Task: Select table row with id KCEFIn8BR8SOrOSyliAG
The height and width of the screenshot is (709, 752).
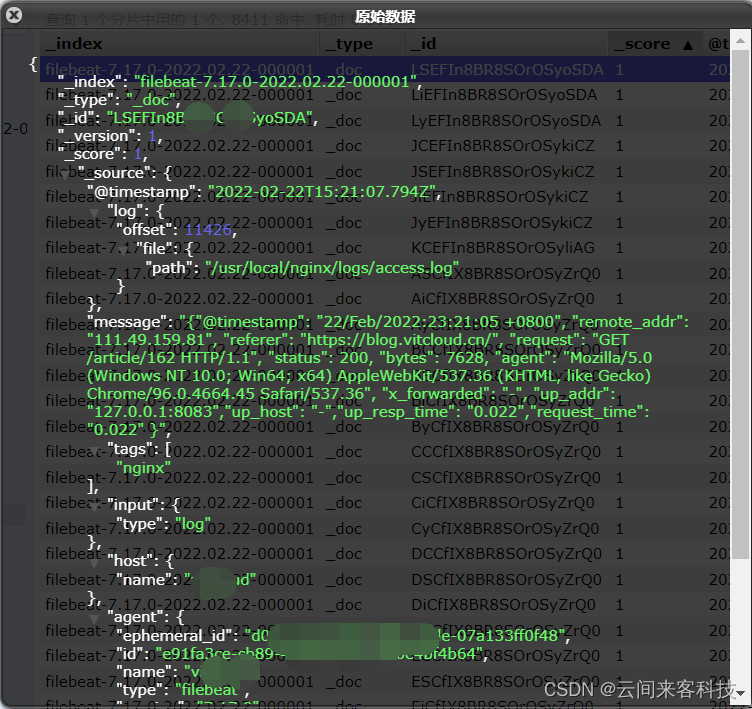Action: [x=385, y=248]
